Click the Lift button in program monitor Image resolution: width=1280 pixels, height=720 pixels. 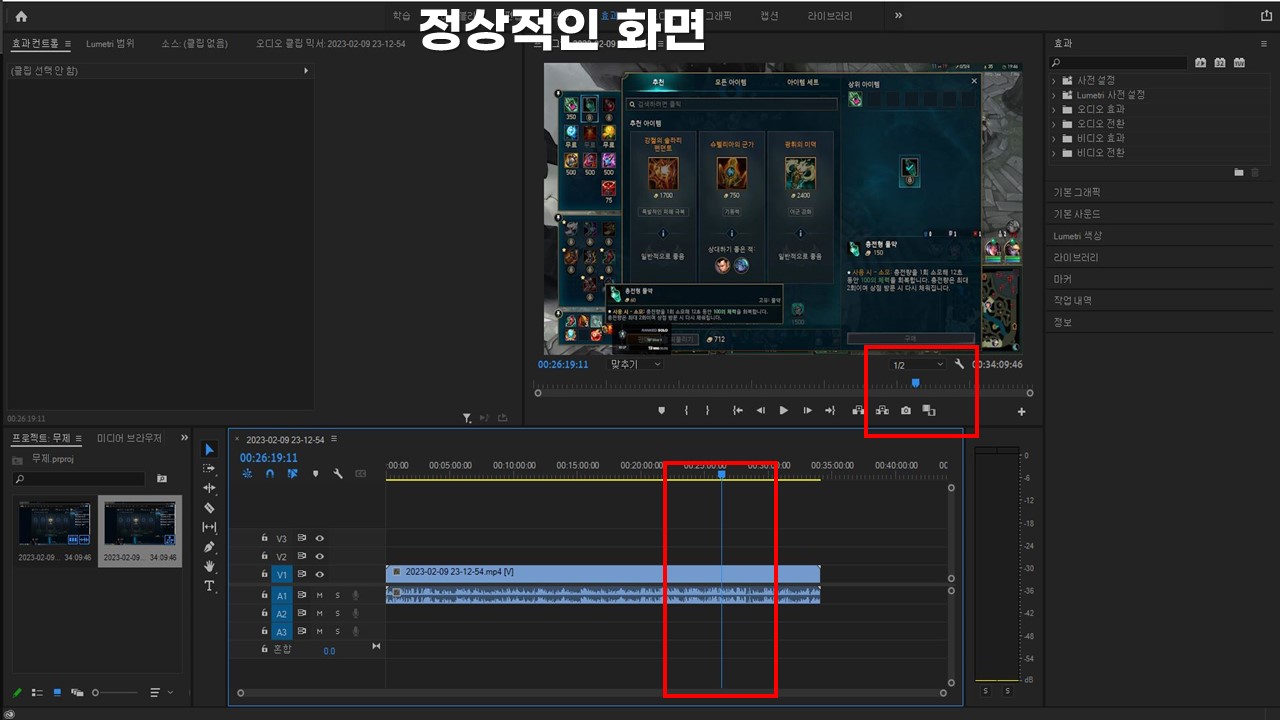[x=858, y=411]
